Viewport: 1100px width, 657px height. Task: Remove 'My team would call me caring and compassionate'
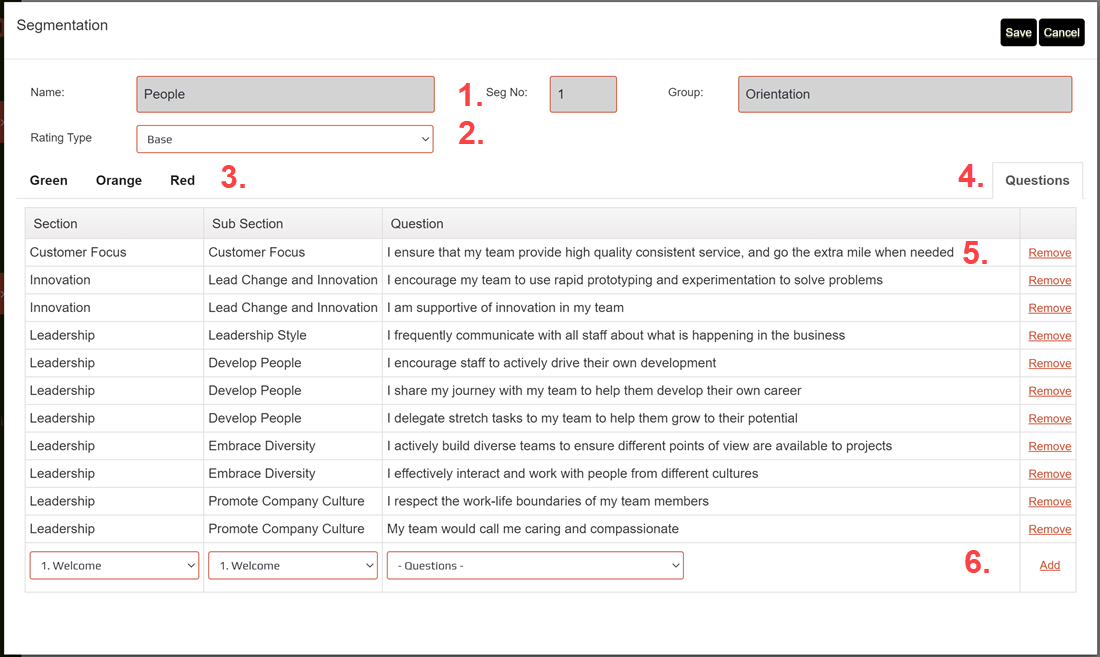[1049, 528]
